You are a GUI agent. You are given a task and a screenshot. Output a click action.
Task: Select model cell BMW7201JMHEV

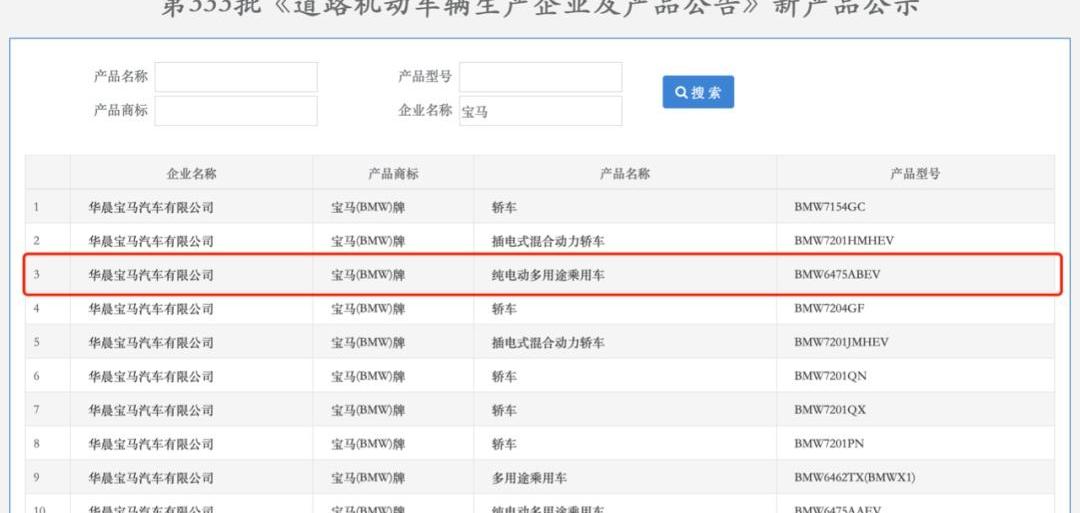pyautogui.click(x=841, y=342)
